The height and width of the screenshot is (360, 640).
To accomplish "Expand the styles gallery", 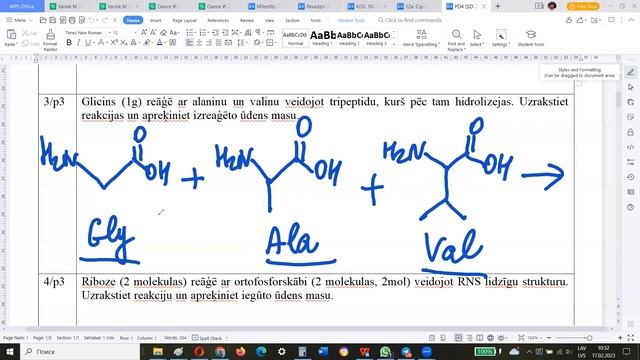I will pyautogui.click(x=394, y=44).
